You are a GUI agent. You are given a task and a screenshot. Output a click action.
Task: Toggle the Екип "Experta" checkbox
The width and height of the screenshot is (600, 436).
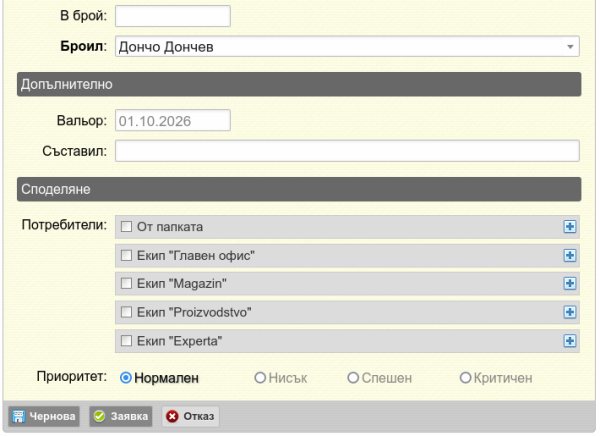(126, 341)
